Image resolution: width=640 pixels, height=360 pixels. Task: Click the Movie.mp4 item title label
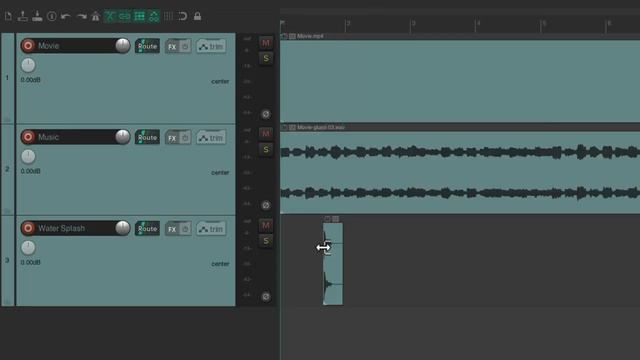310,36
